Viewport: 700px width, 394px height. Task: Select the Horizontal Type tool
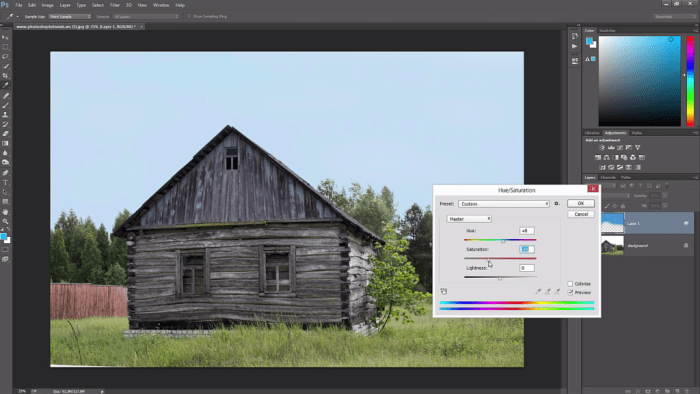coord(5,182)
